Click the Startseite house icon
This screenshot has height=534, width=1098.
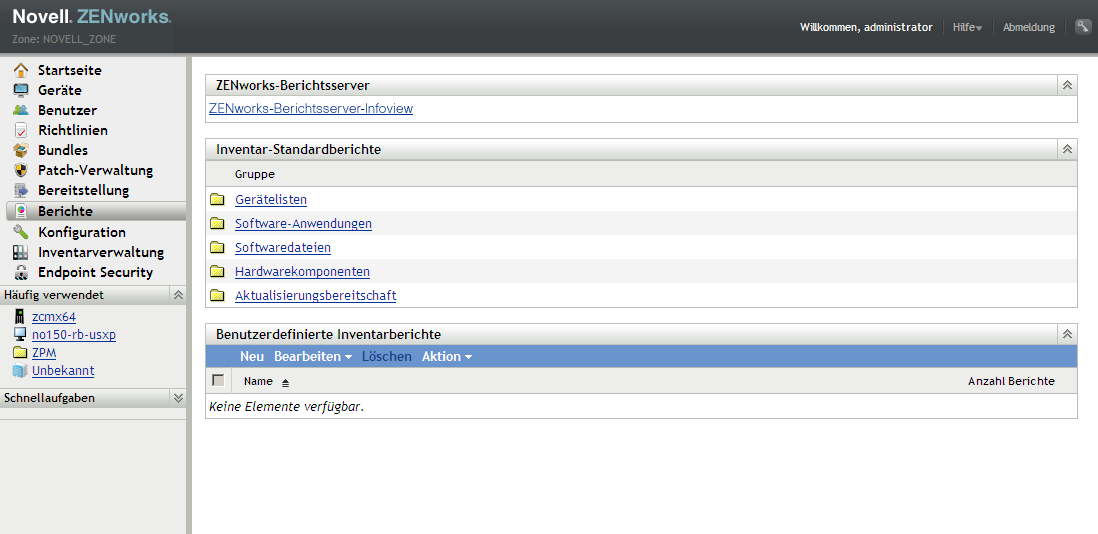pyautogui.click(x=20, y=70)
